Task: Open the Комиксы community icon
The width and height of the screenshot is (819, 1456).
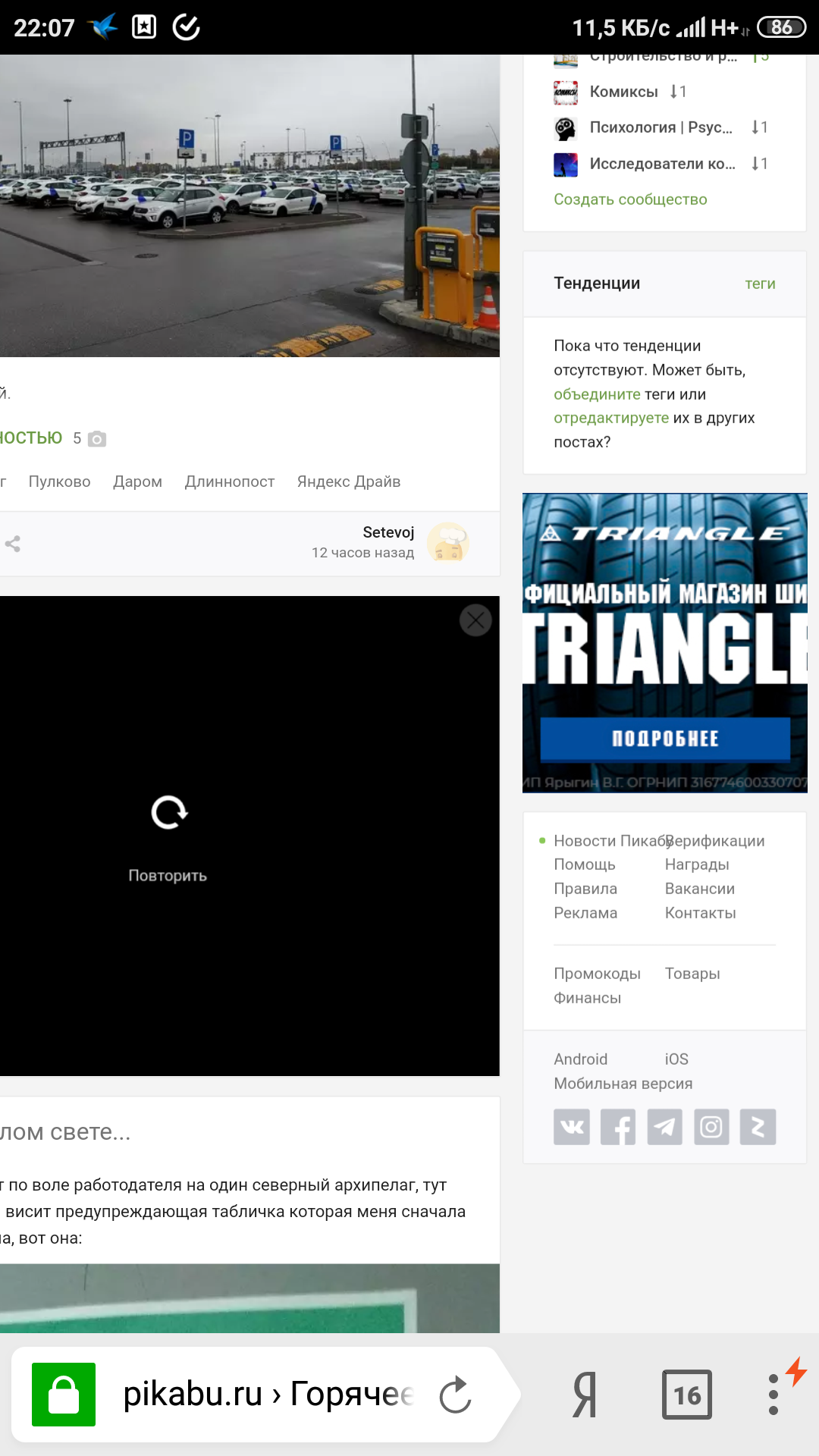Action: [566, 93]
